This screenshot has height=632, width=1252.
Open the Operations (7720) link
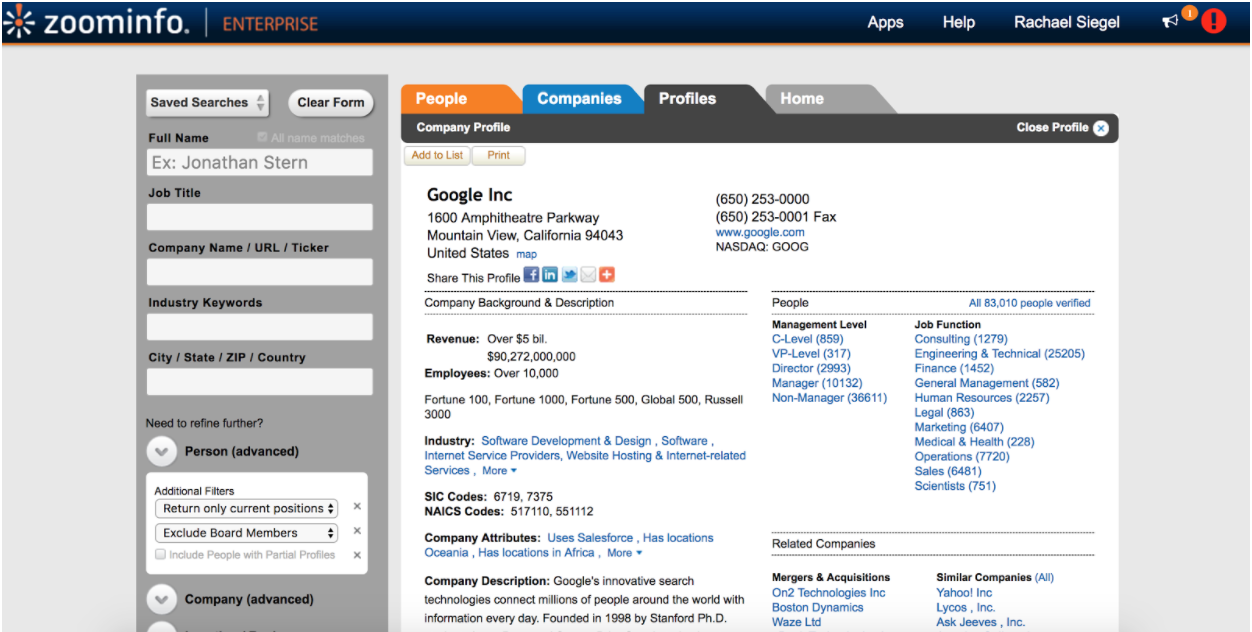962,457
